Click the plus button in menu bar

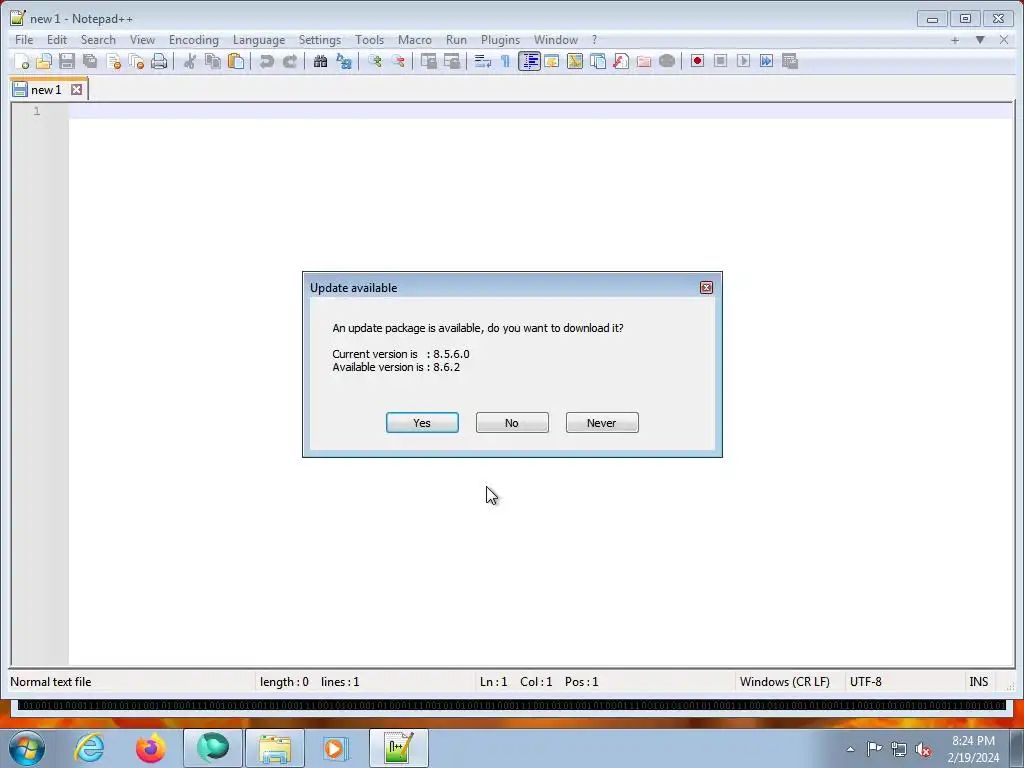click(x=955, y=40)
